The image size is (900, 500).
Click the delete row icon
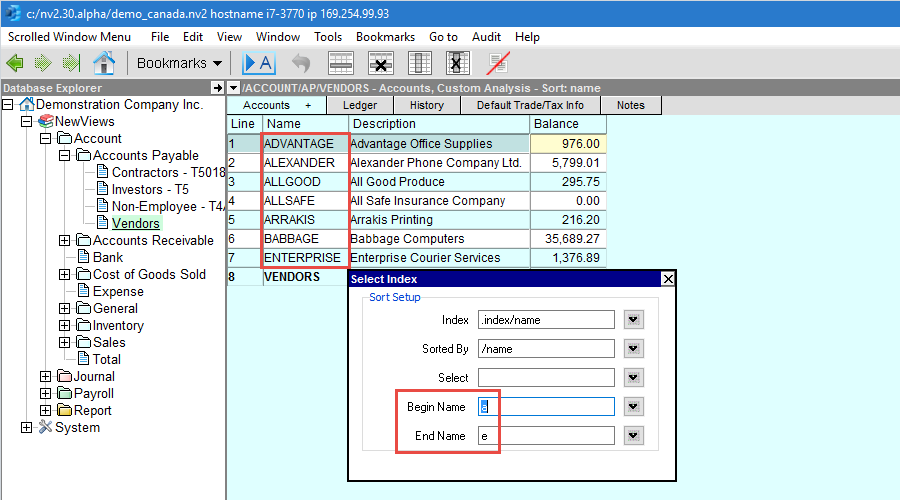tap(380, 63)
